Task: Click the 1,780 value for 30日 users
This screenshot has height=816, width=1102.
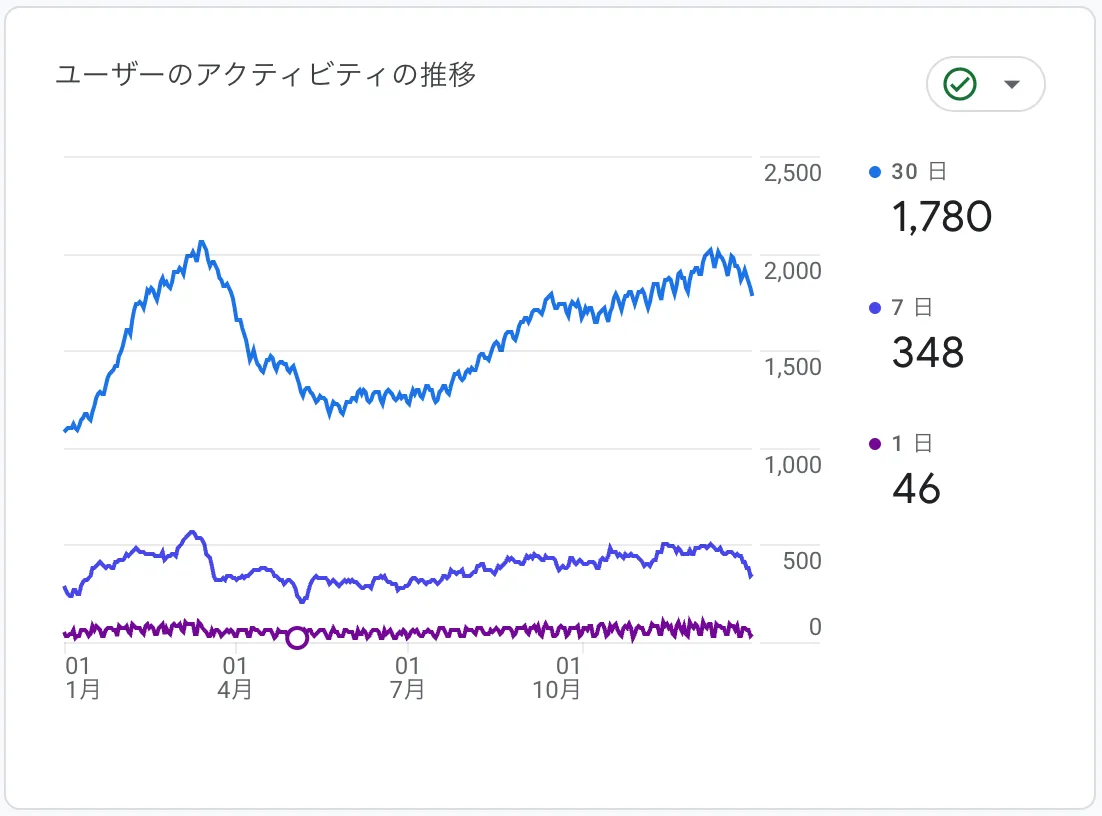Action: coord(942,217)
